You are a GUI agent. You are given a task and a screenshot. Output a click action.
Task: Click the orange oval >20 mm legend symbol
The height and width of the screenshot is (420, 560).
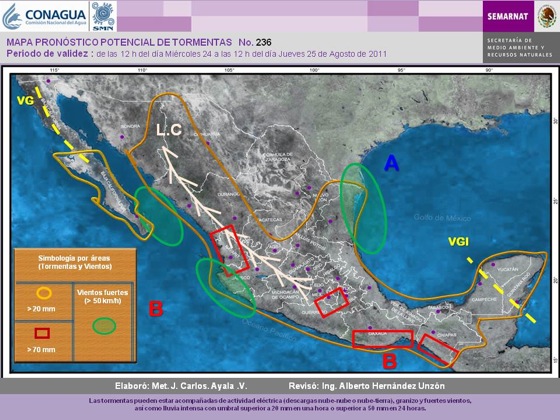coord(44,293)
